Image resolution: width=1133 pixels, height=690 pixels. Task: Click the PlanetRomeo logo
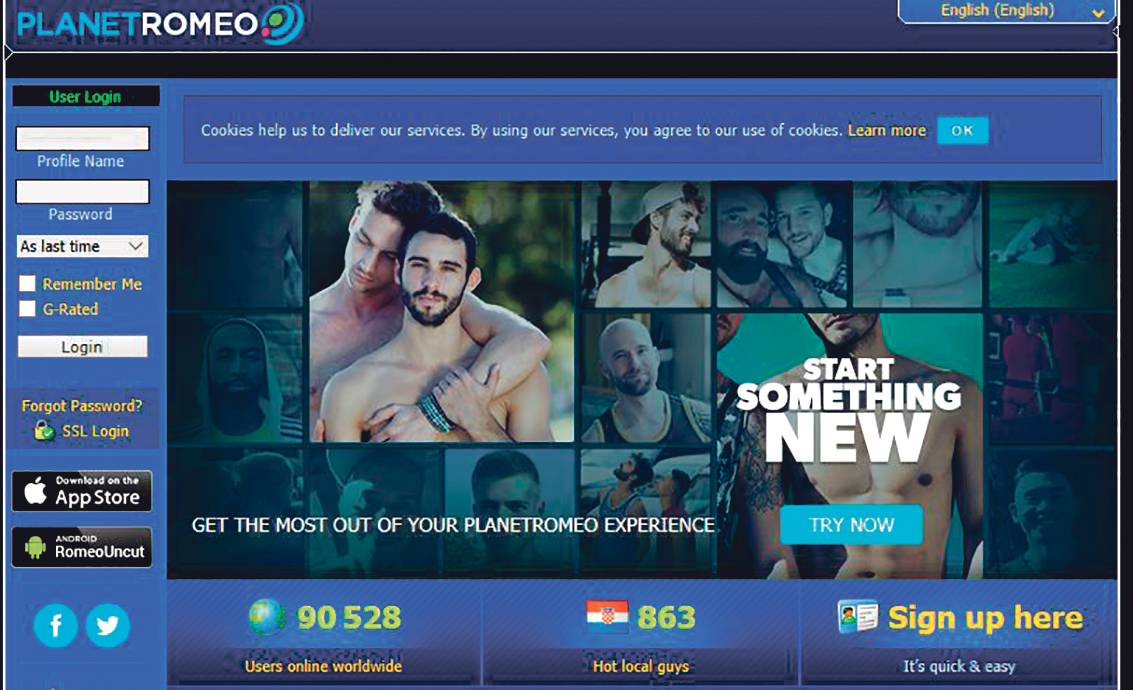[x=160, y=23]
